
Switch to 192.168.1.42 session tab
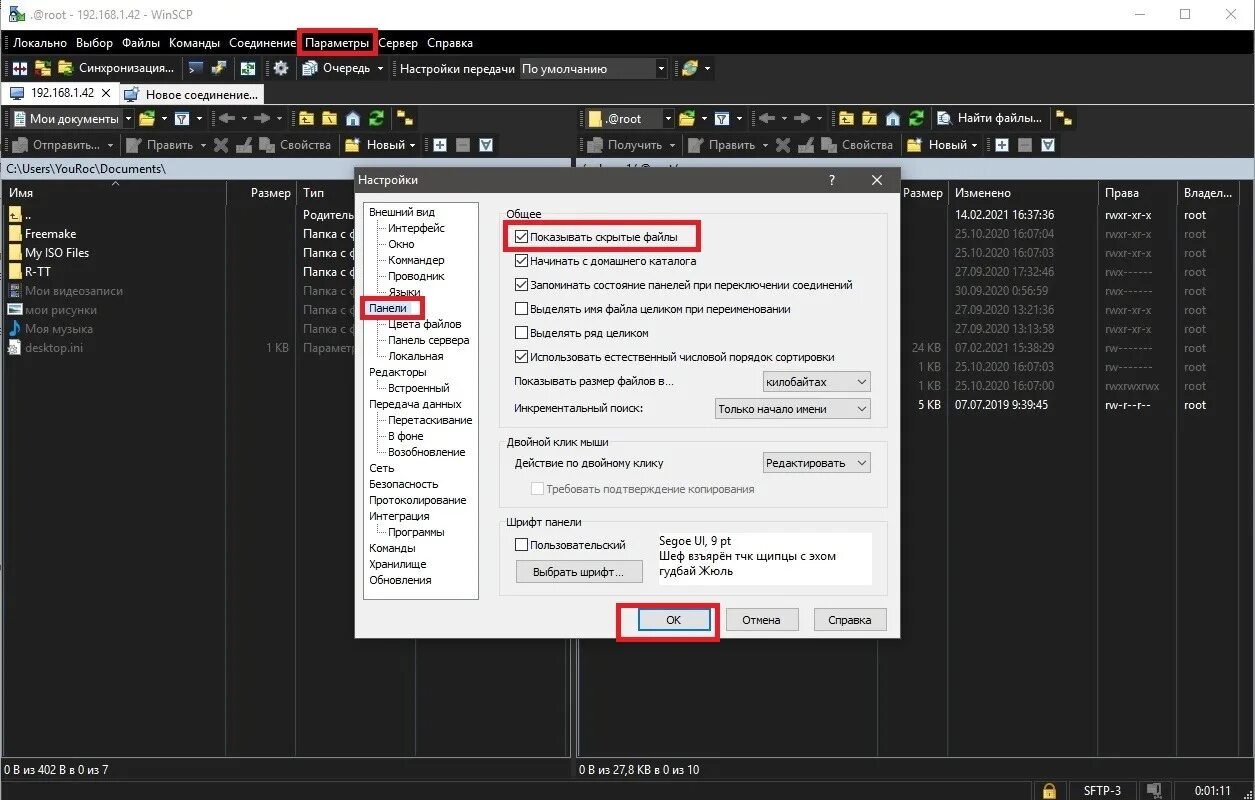point(61,93)
